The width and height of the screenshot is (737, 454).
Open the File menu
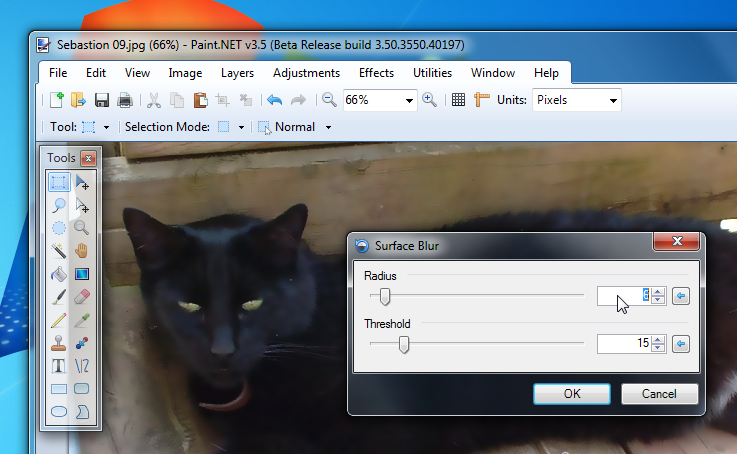point(58,73)
